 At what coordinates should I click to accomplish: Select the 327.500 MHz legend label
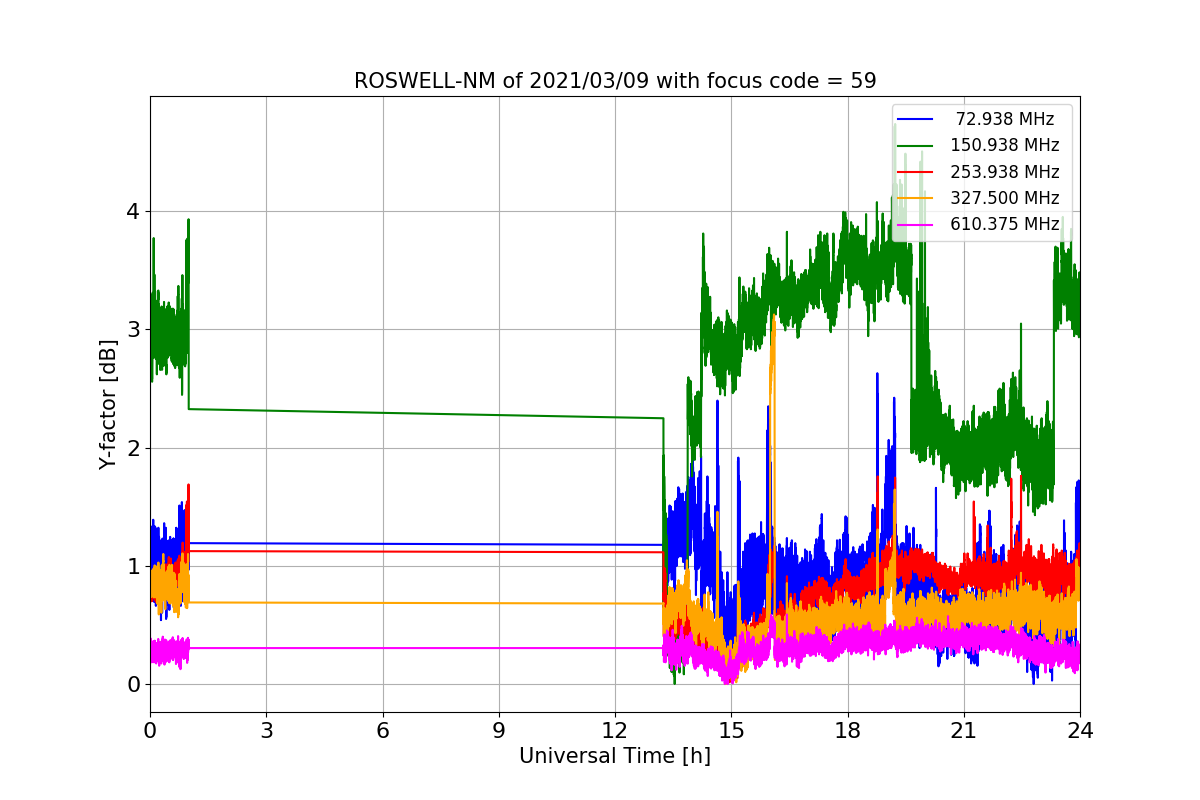(x=1005, y=198)
